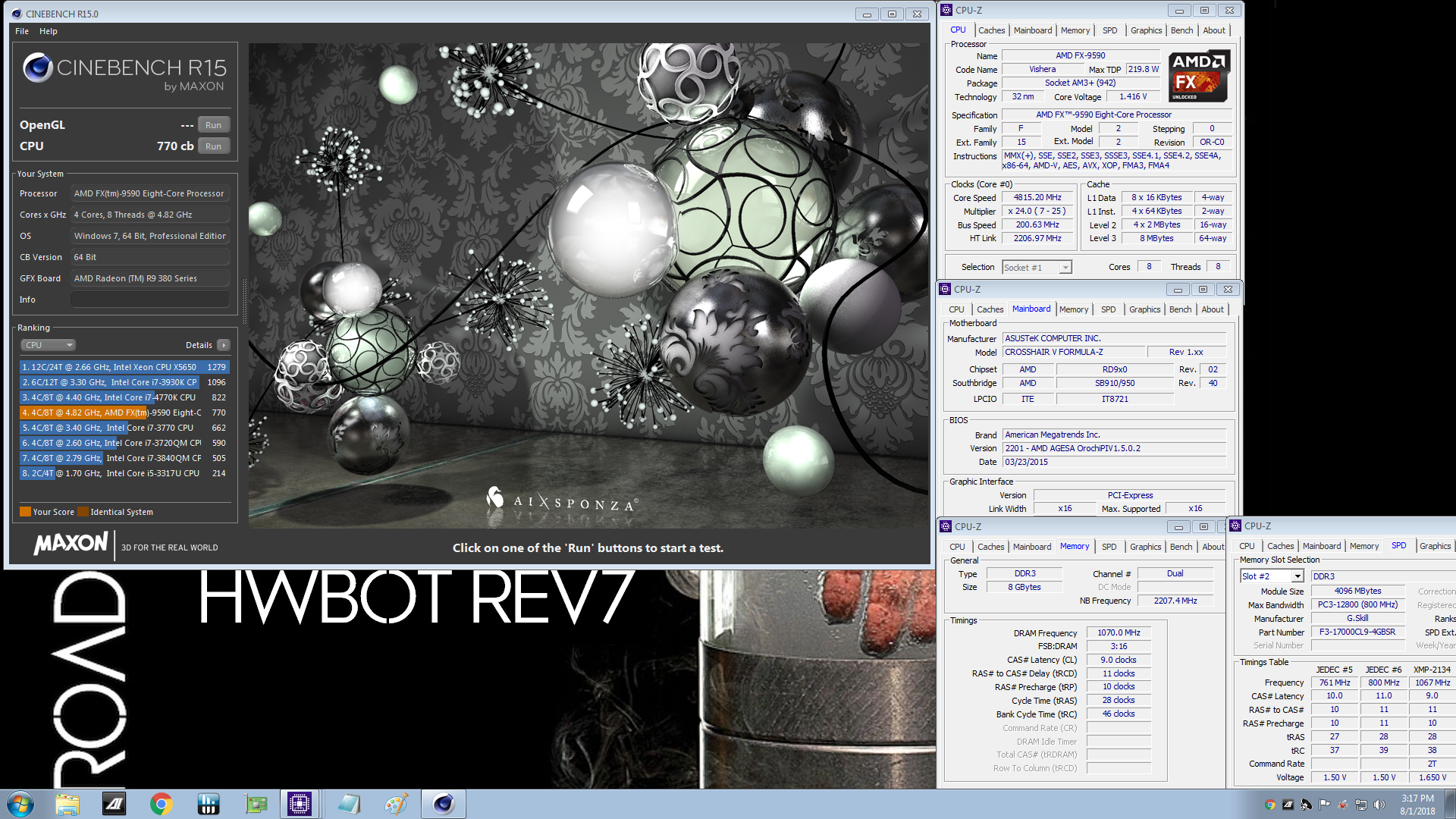1456x819 pixels.
Task: Select the Core i7-4770K ranking row
Action: (x=124, y=397)
